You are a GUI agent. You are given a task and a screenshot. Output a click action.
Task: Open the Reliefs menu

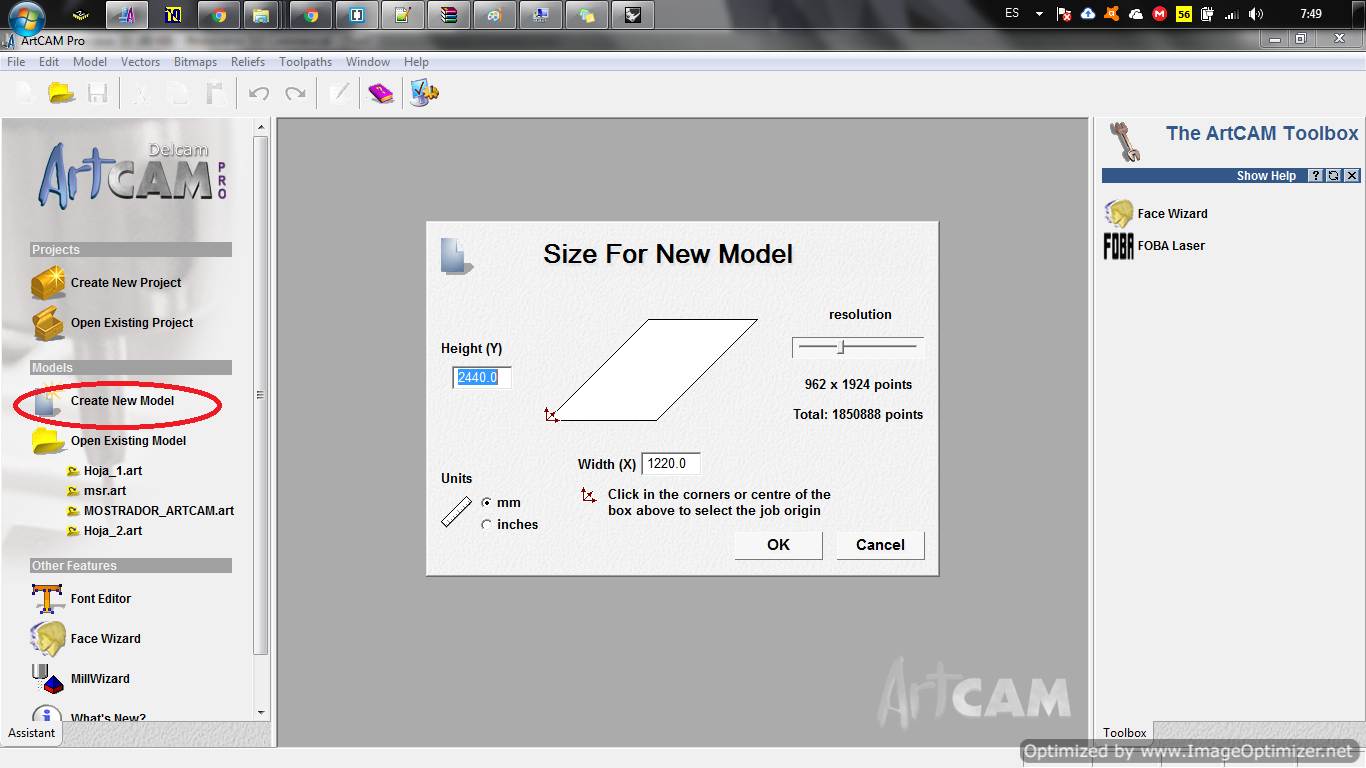[248, 62]
